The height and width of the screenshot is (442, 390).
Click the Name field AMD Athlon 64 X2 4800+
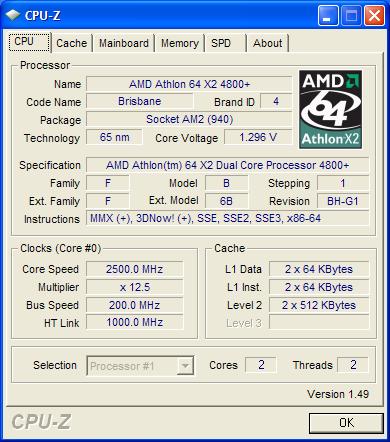point(189,84)
